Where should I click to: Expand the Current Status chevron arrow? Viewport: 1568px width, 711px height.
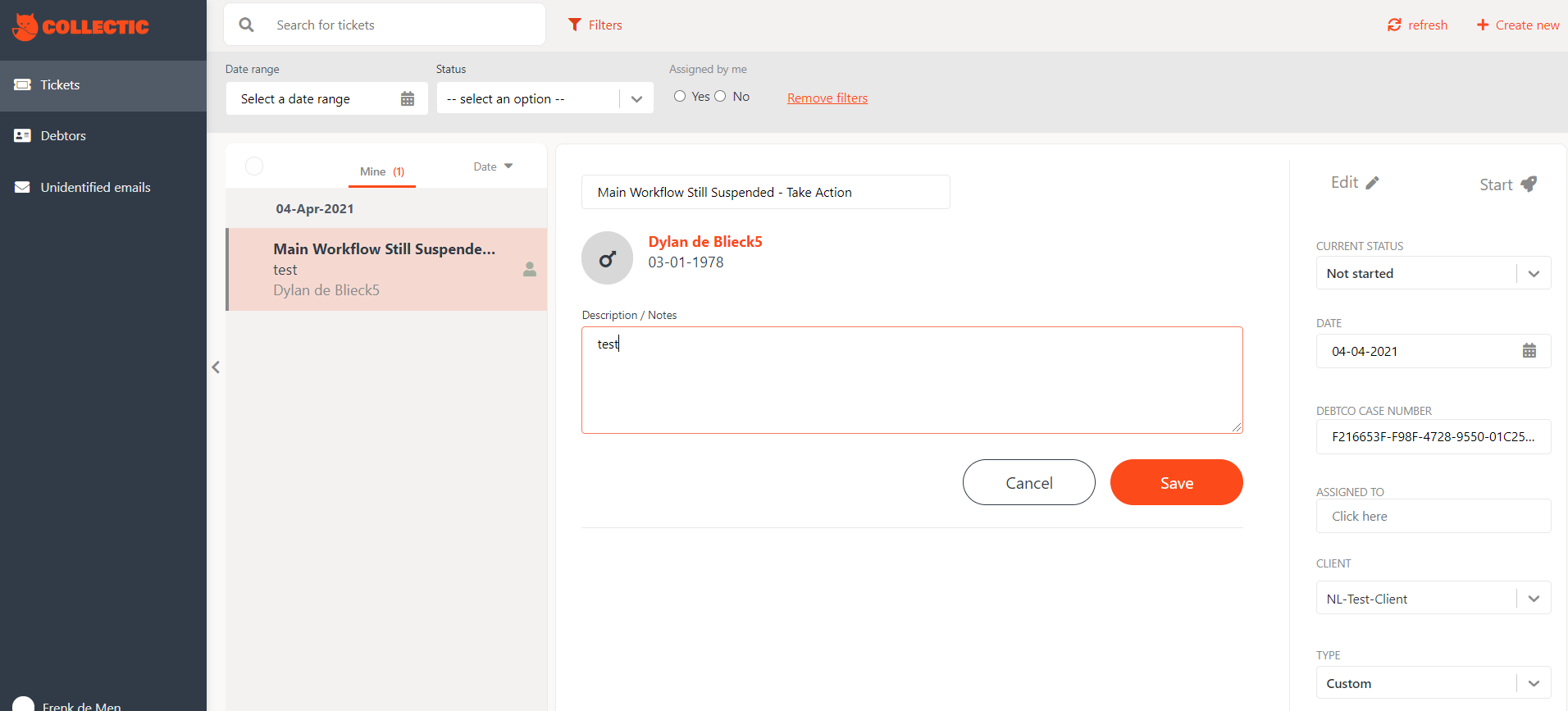[x=1534, y=274]
